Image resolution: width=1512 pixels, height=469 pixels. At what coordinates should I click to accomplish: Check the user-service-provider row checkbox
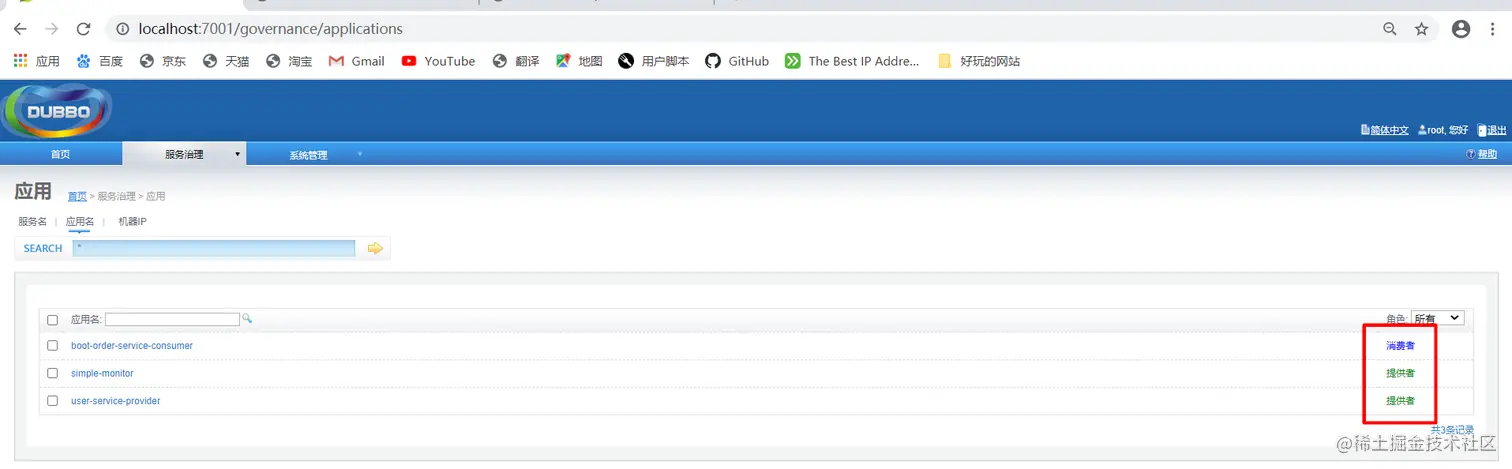click(53, 402)
